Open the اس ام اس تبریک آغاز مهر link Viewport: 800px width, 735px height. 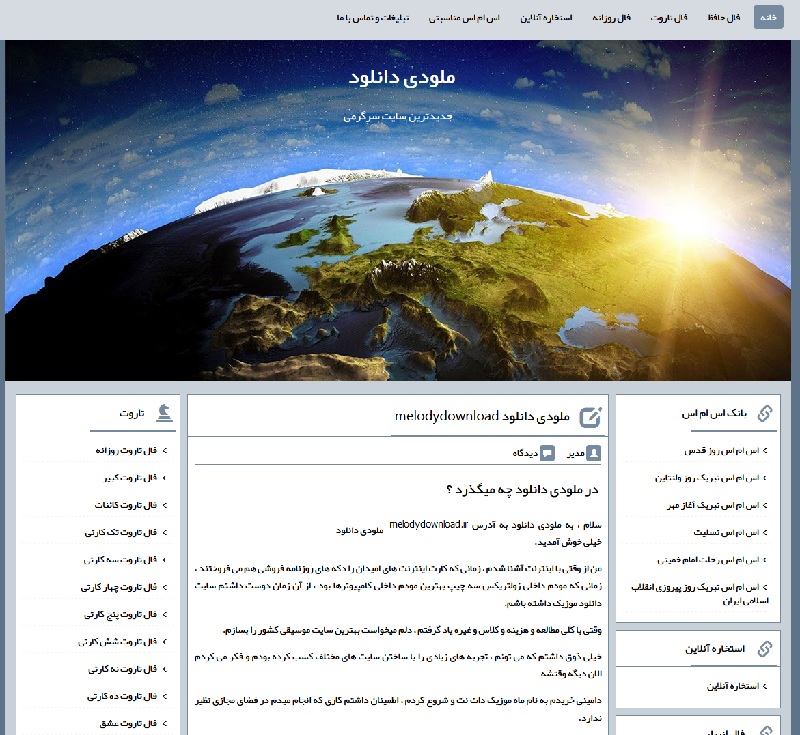(713, 505)
